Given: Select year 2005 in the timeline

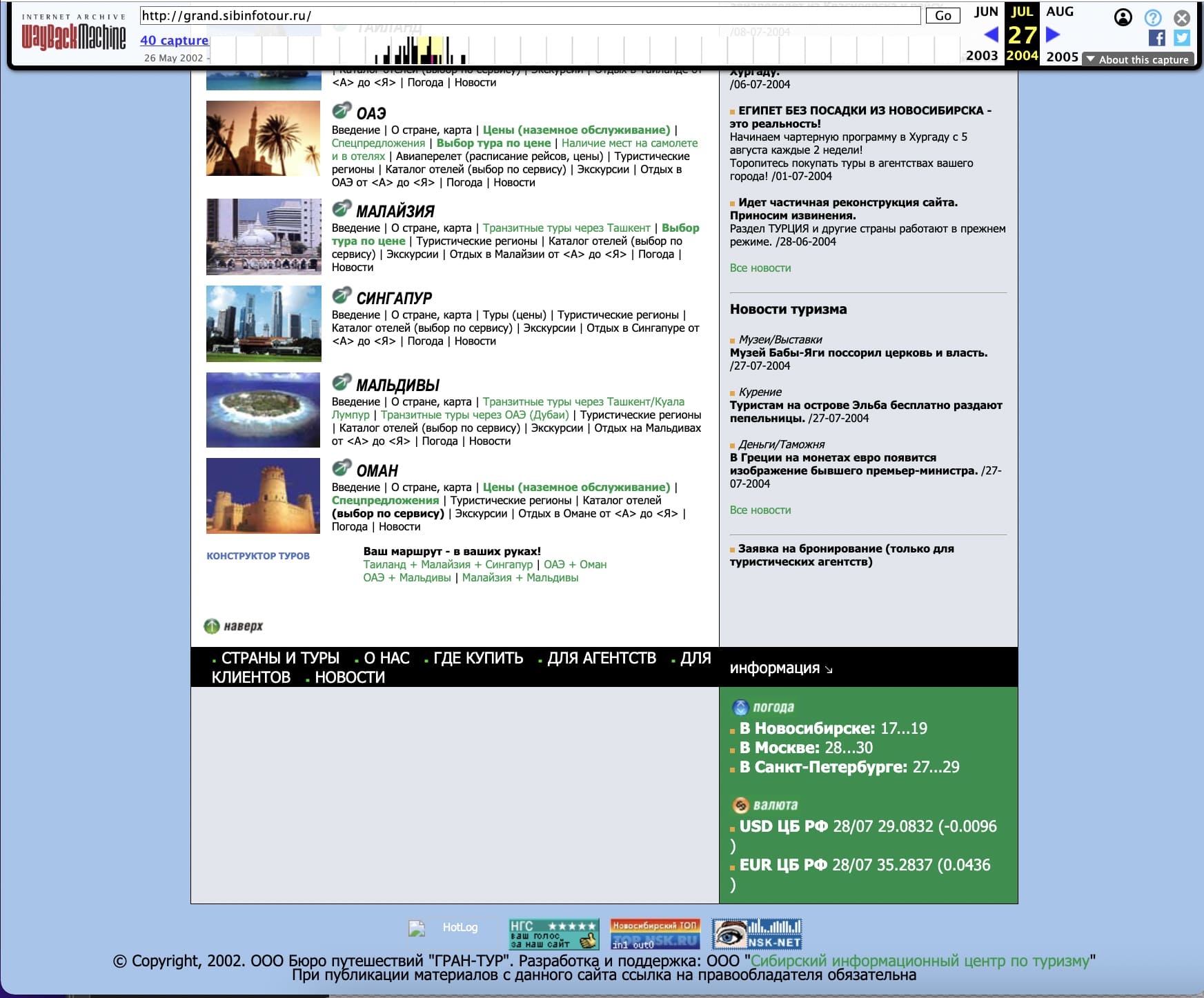Looking at the screenshot, I should point(1062,57).
